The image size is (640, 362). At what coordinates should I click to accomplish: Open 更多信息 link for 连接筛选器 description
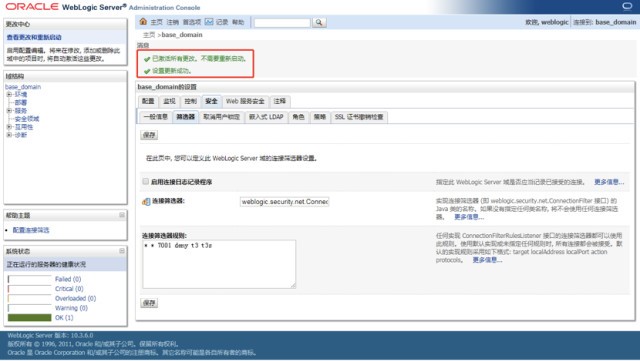pos(469,217)
